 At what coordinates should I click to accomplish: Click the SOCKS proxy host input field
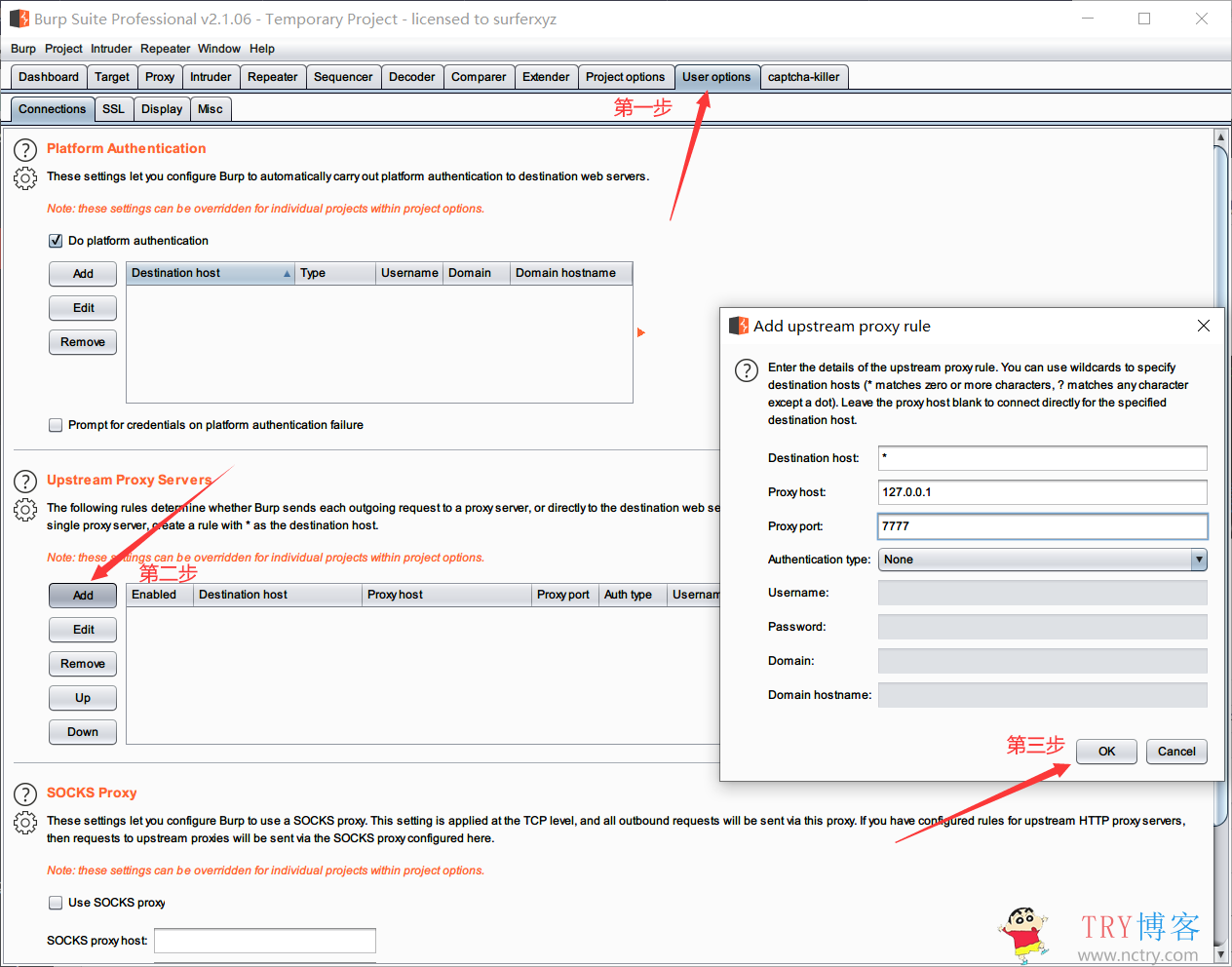265,941
